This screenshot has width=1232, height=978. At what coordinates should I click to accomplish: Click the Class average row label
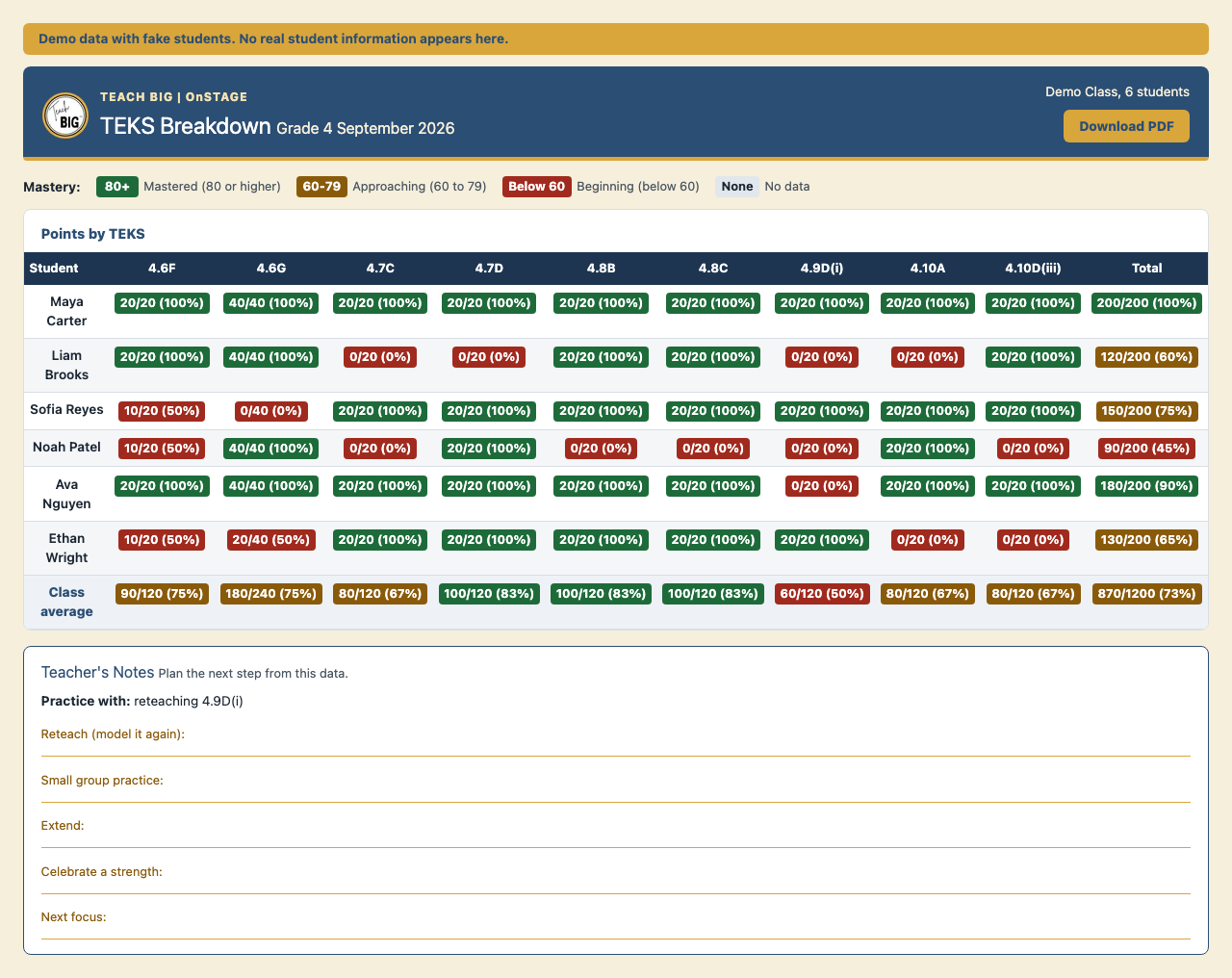point(67,603)
